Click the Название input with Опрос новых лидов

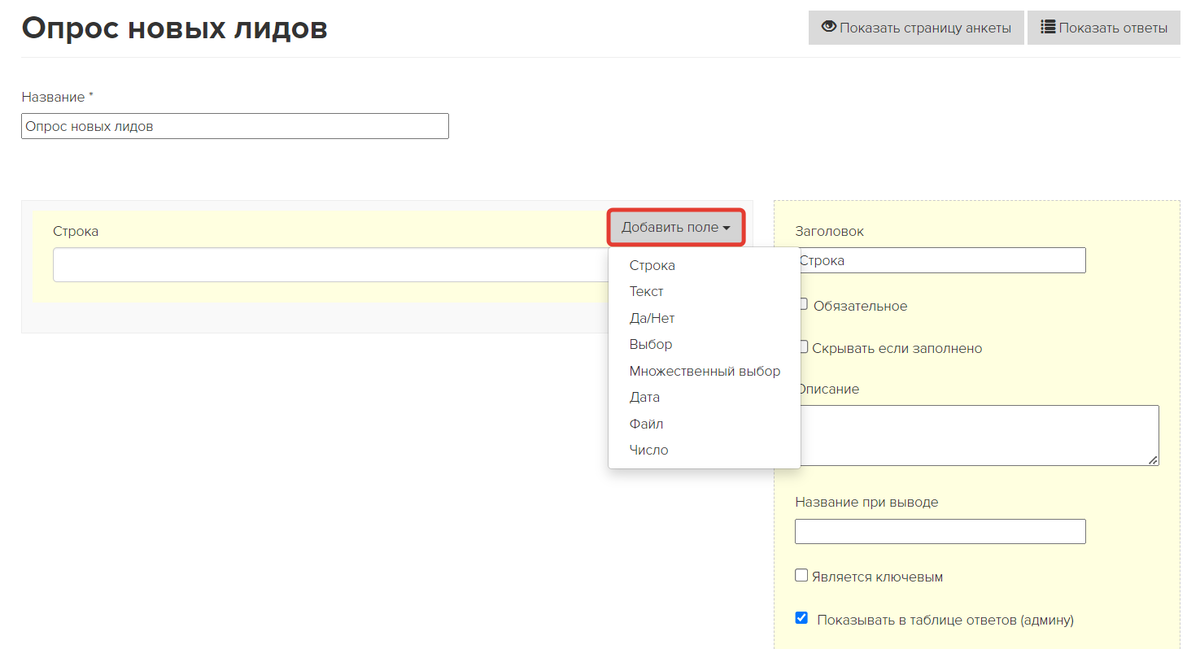235,126
